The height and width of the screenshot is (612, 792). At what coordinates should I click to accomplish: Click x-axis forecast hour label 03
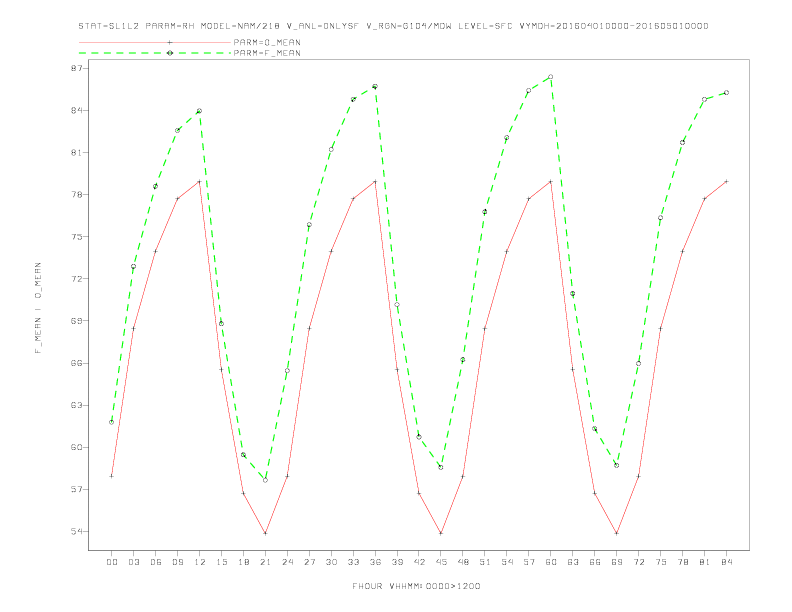tap(133, 562)
